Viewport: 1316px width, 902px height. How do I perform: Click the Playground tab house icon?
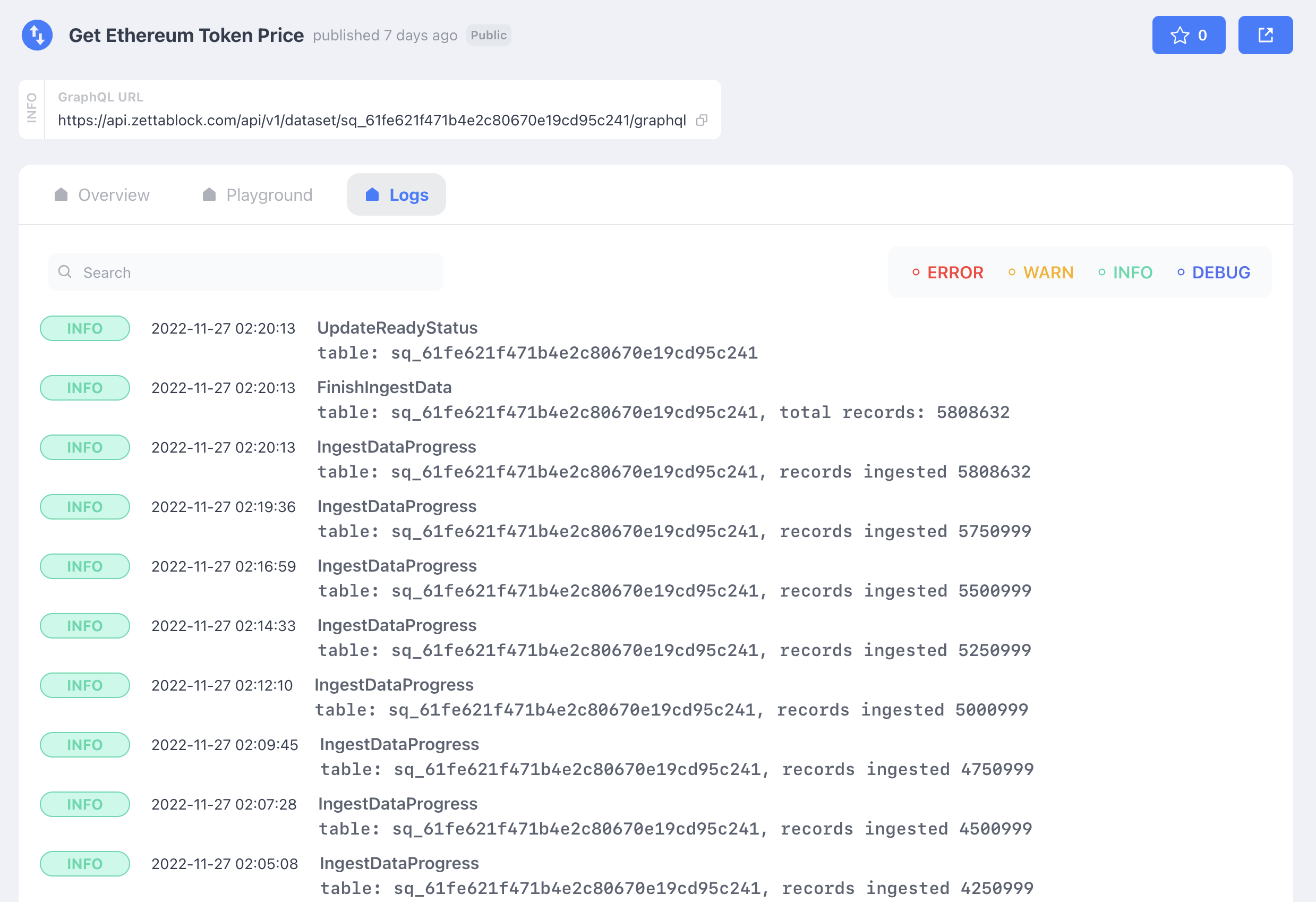[209, 195]
